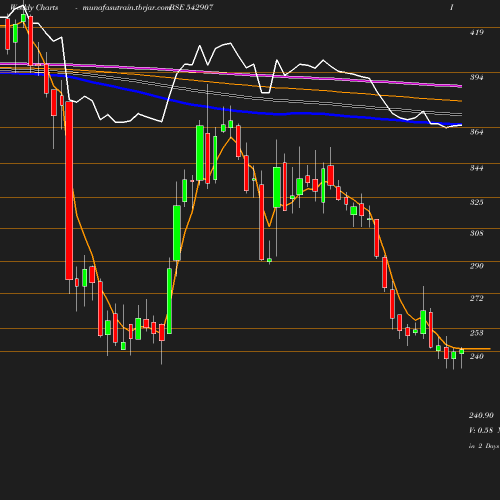Click the 240 price axis label

click(x=477, y=356)
